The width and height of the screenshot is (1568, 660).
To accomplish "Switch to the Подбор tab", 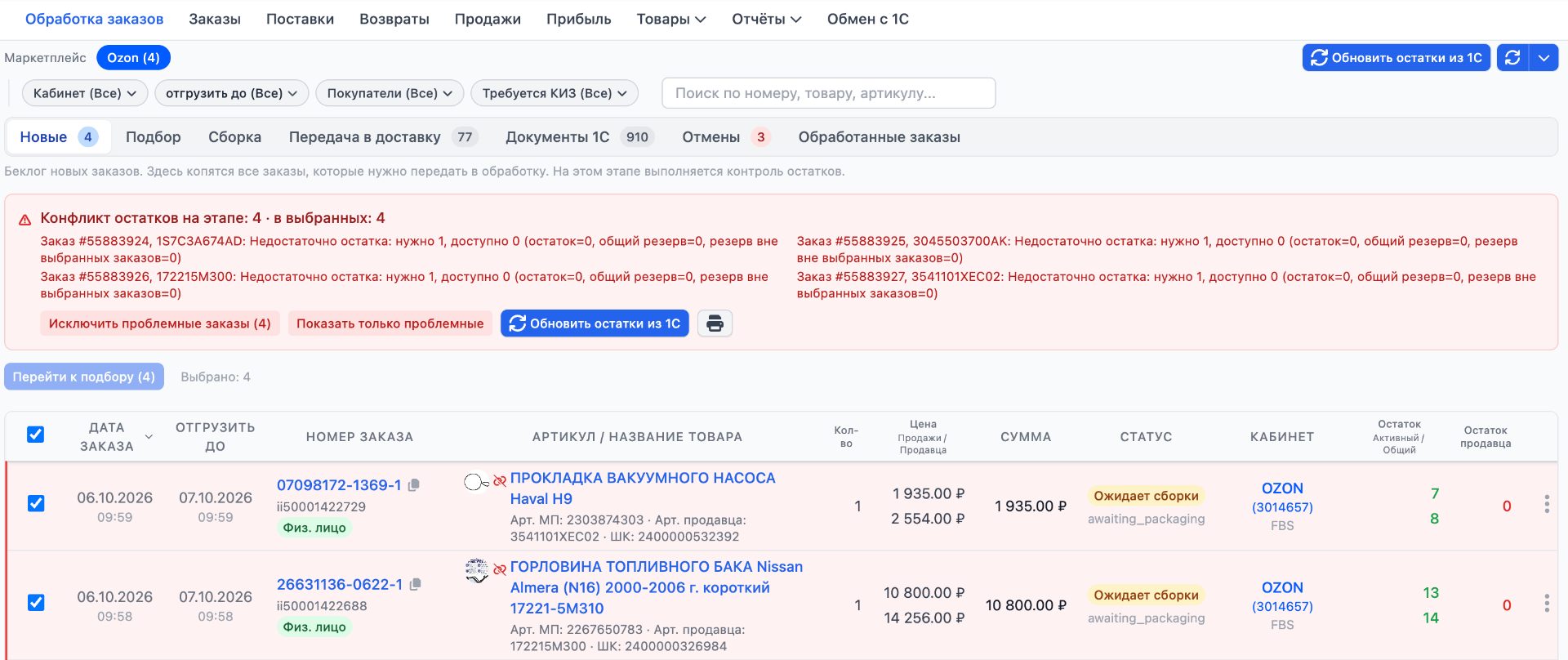I will 154,137.
